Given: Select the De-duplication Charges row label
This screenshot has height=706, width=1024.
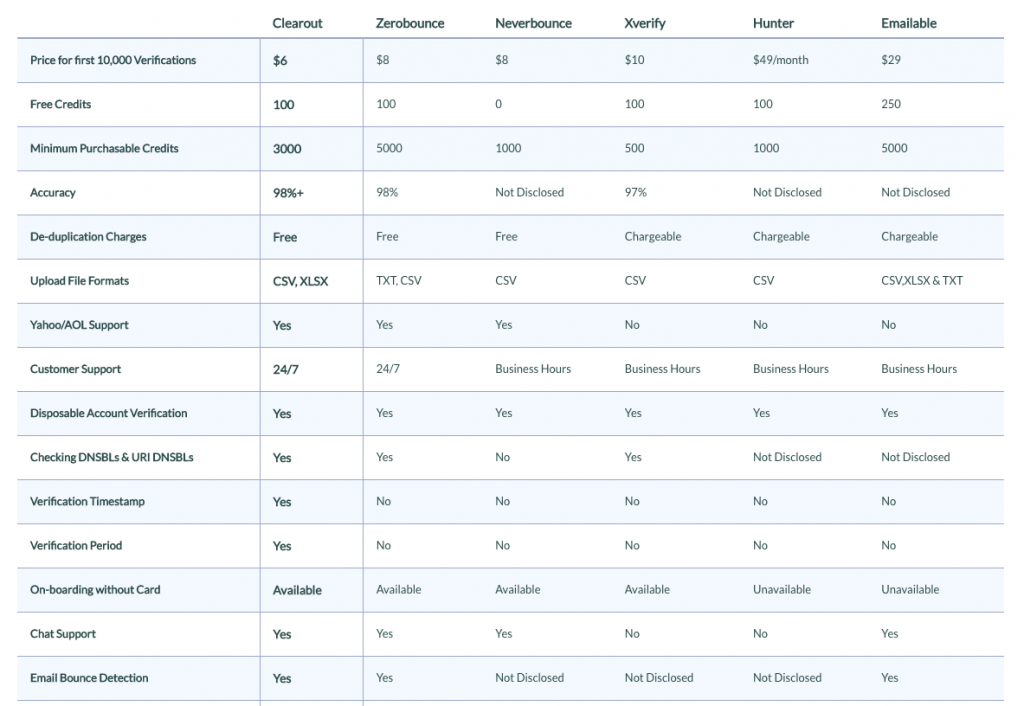Looking at the screenshot, I should [x=88, y=236].
